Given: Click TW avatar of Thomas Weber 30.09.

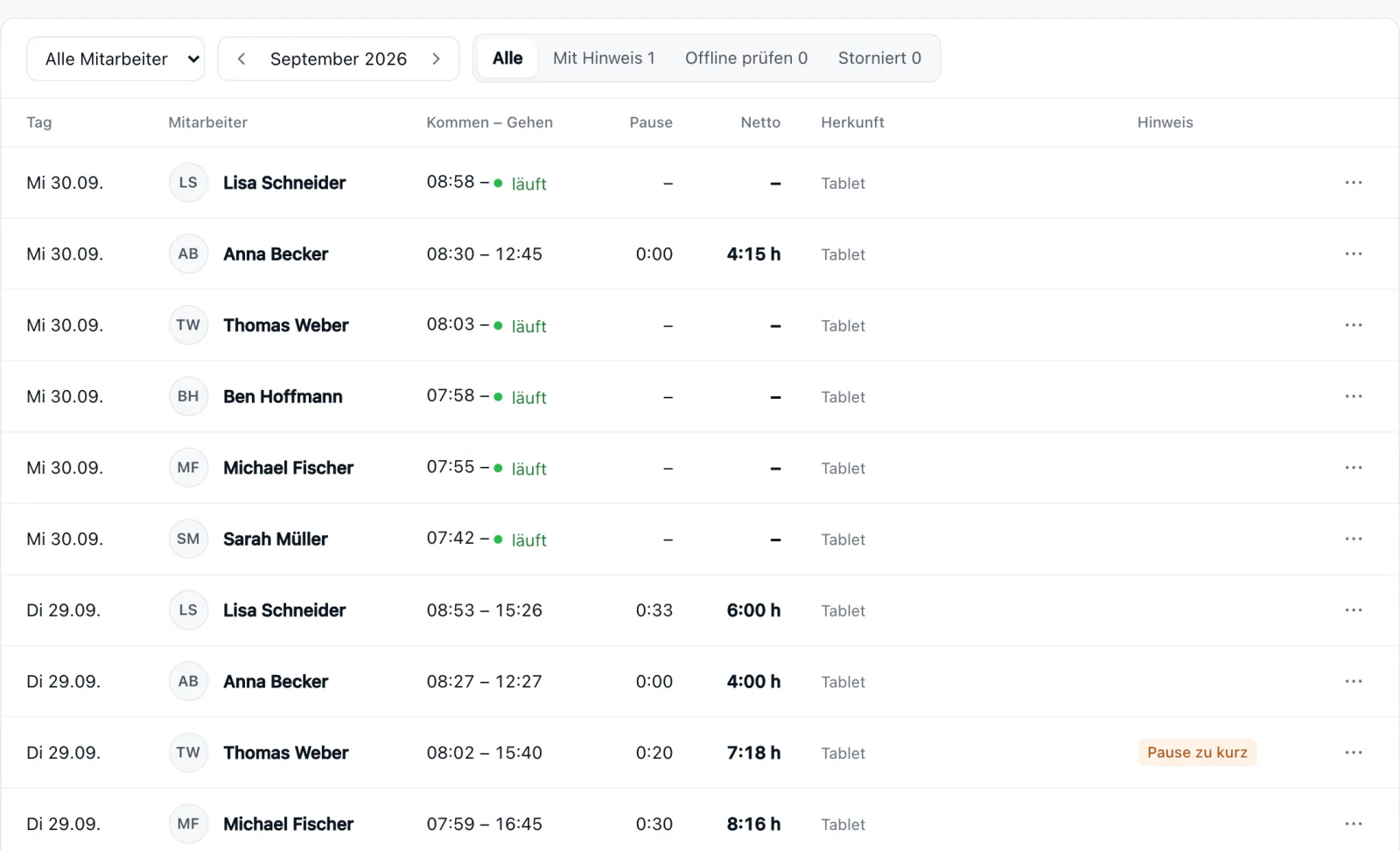Looking at the screenshot, I should tap(188, 325).
